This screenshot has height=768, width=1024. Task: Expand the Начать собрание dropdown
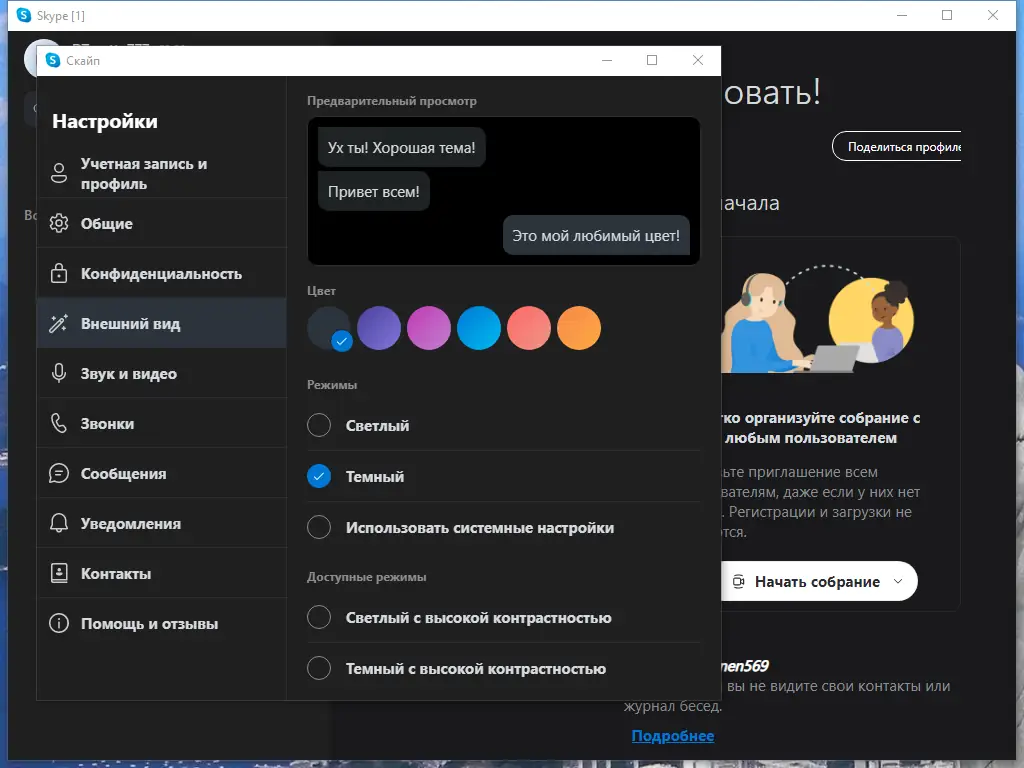coord(898,581)
